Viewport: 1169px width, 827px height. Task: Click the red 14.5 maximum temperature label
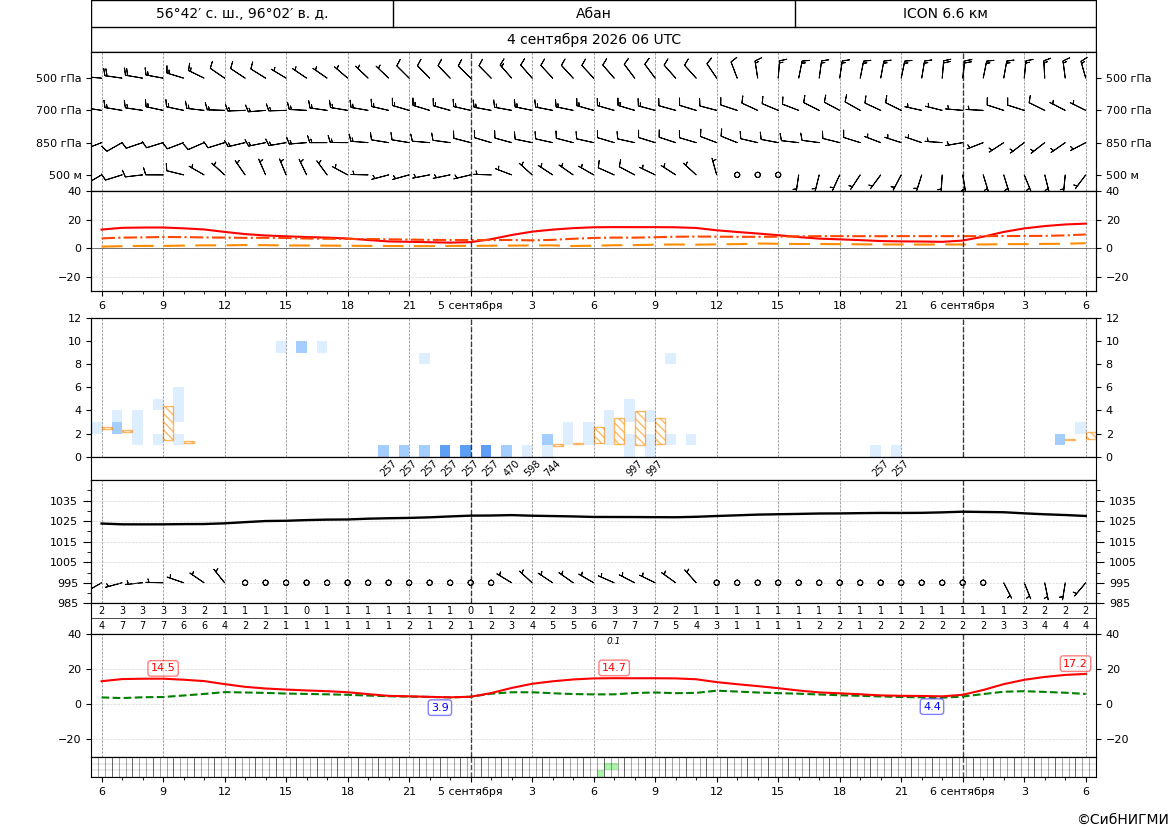[x=163, y=667]
